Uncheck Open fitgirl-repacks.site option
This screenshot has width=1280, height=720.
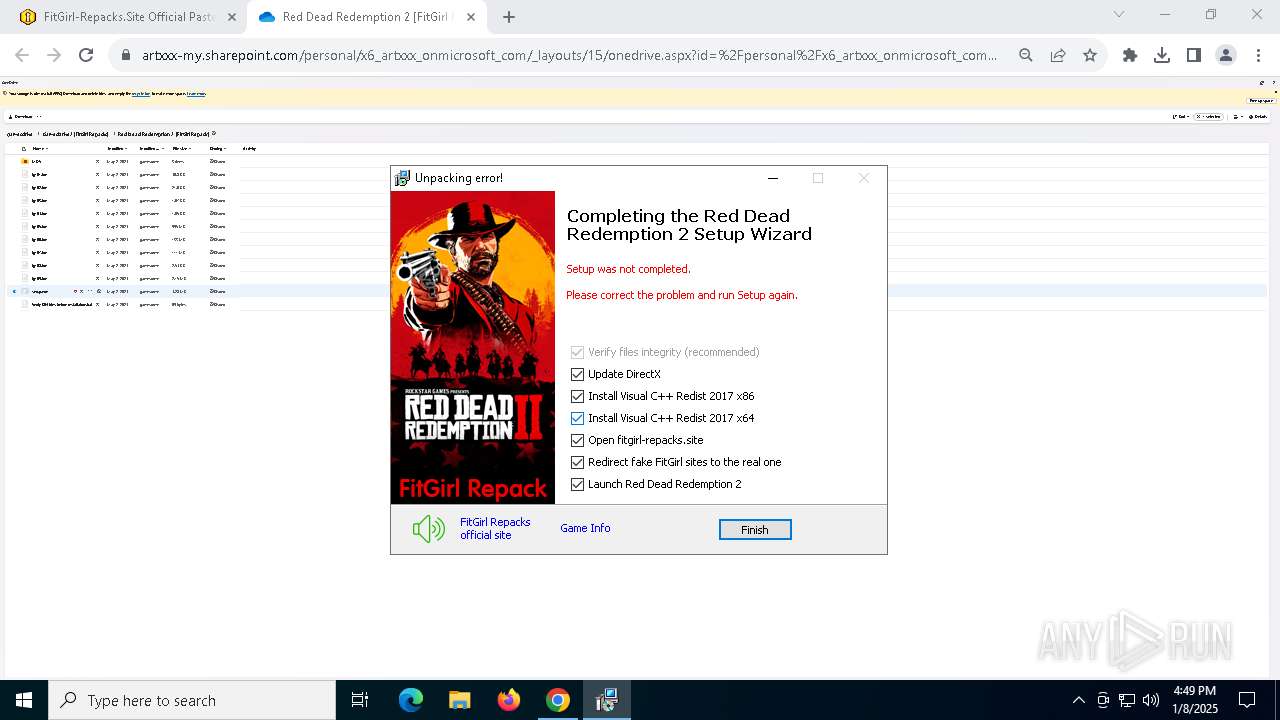coord(577,440)
